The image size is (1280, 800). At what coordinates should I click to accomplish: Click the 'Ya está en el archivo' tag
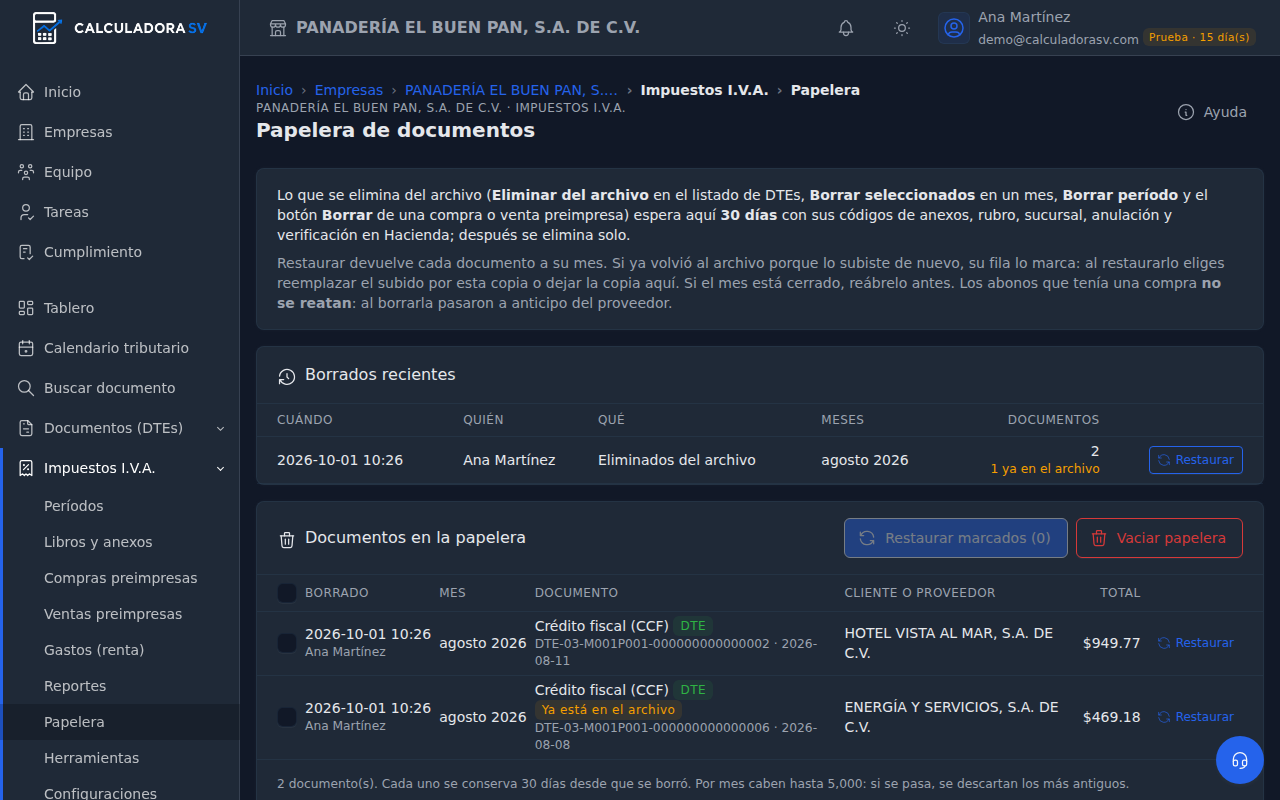608,709
